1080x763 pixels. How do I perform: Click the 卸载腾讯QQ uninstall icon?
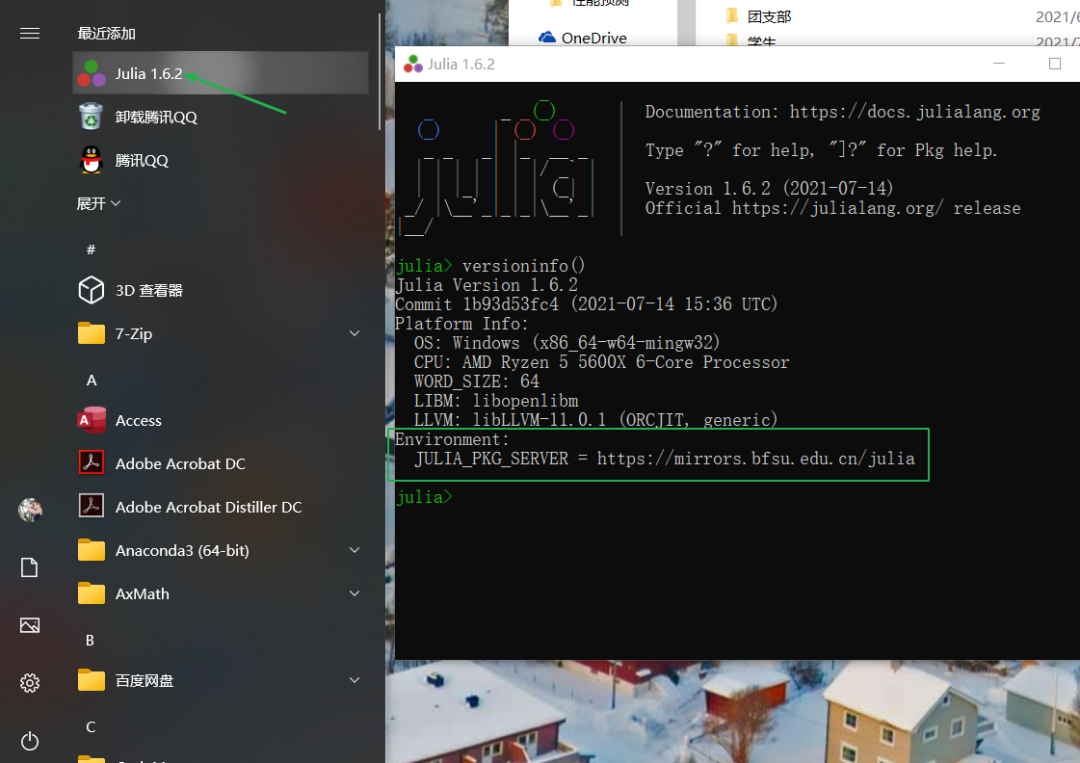91,117
